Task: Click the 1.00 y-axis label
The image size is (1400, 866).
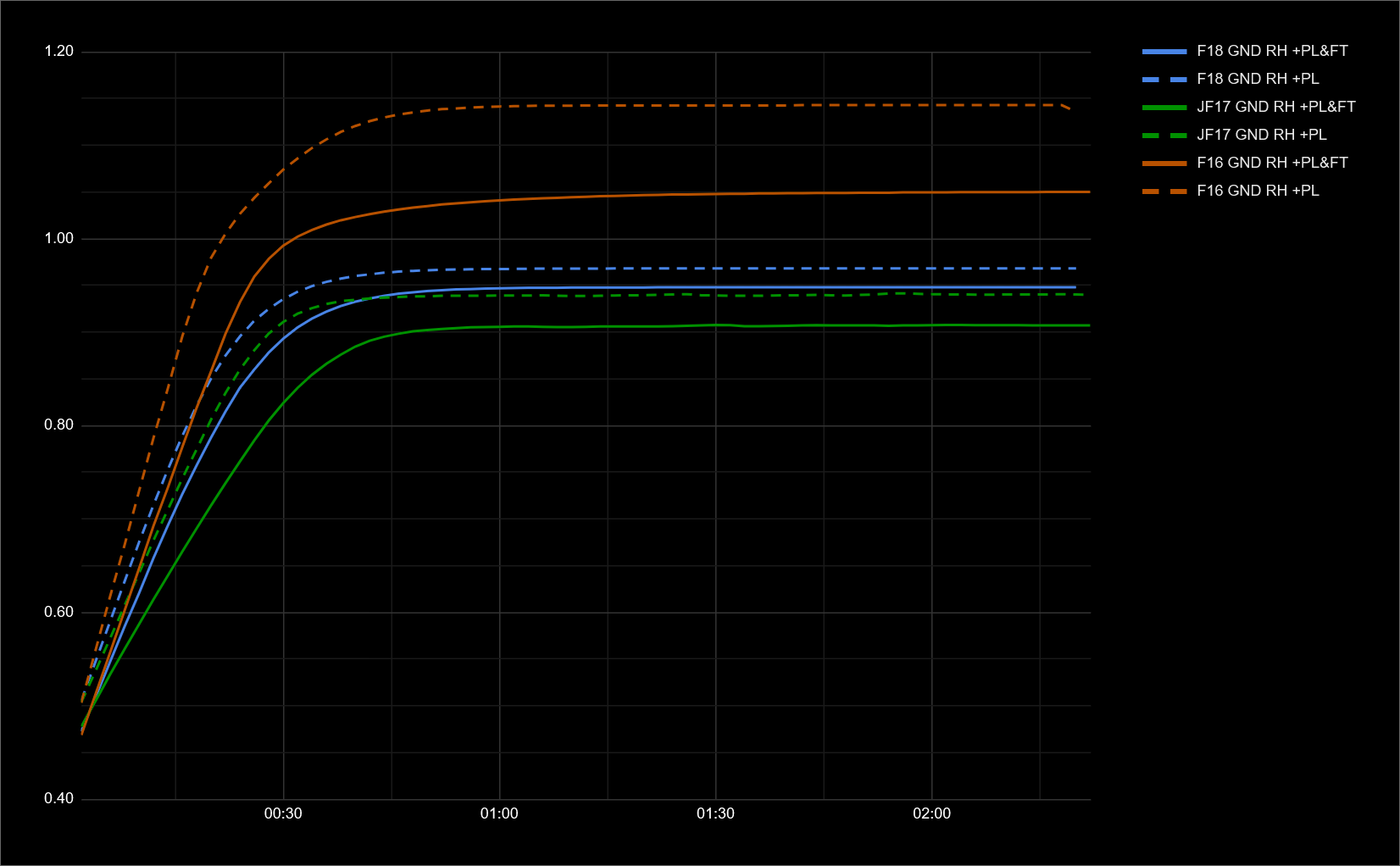Action: point(58,238)
